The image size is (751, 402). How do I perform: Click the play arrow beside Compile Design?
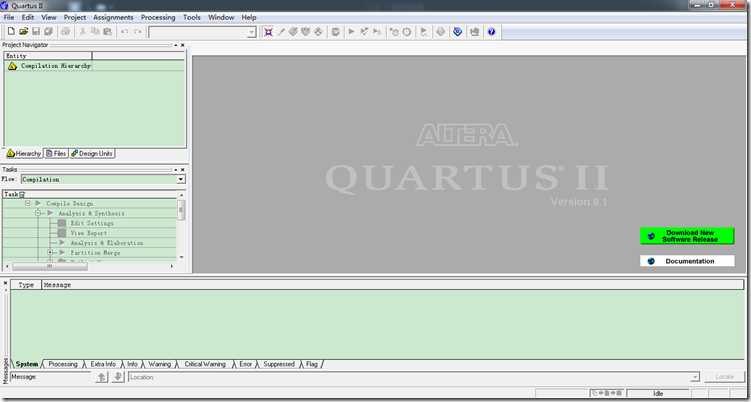[38, 204]
